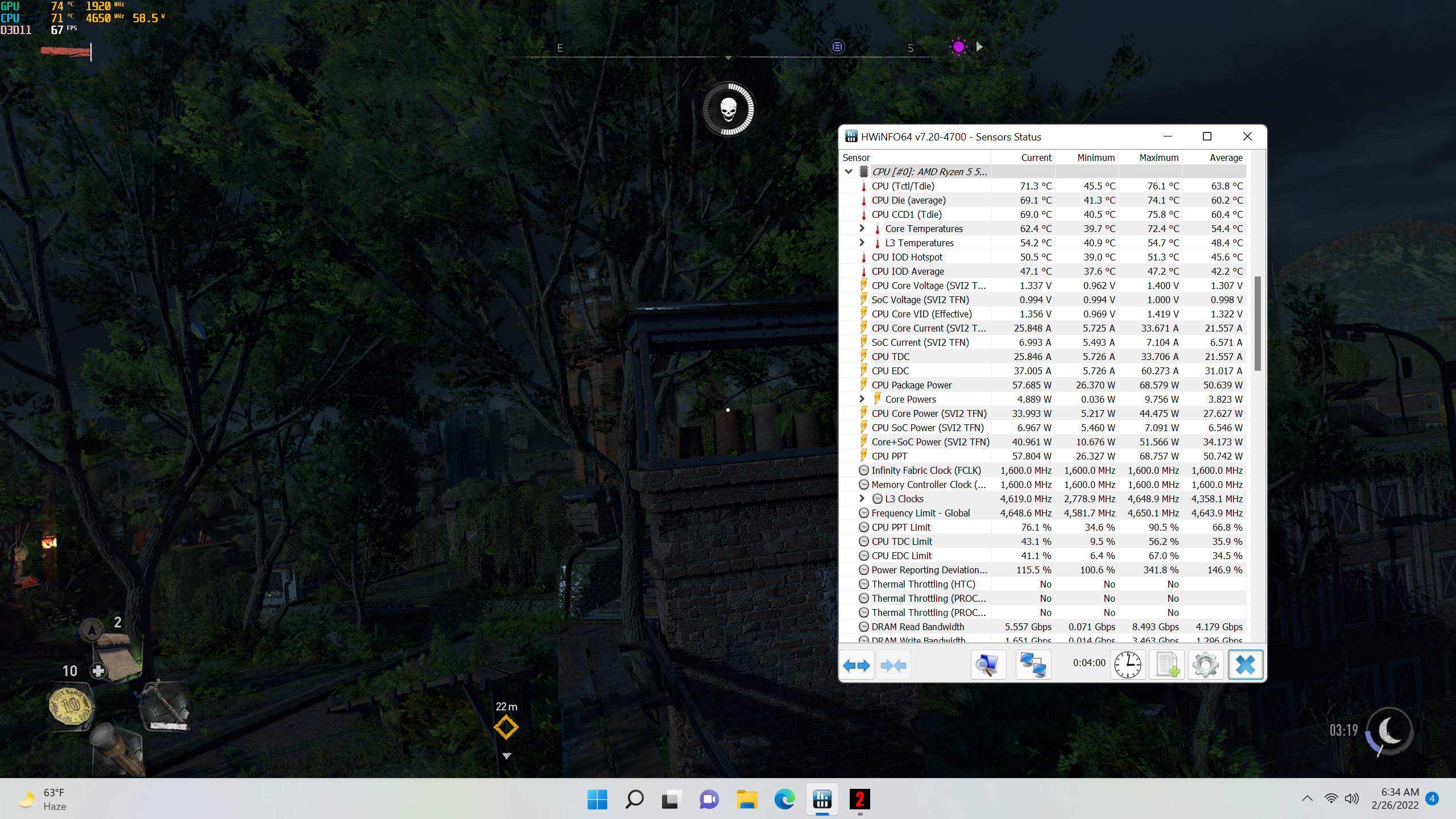The height and width of the screenshot is (819, 1456).
Task: Open Wi-Fi network quick settings
Action: pos(1331,799)
